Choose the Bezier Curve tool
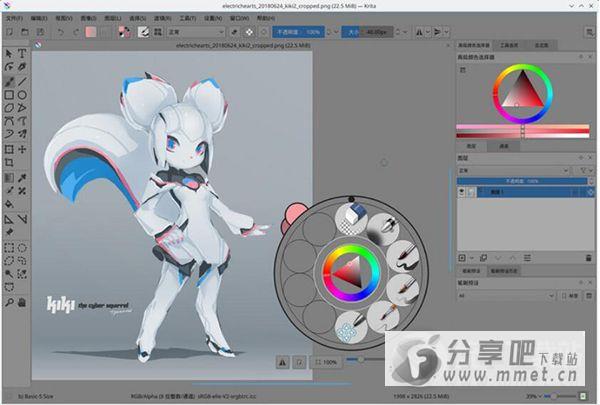600x405 pixels. click(9, 121)
